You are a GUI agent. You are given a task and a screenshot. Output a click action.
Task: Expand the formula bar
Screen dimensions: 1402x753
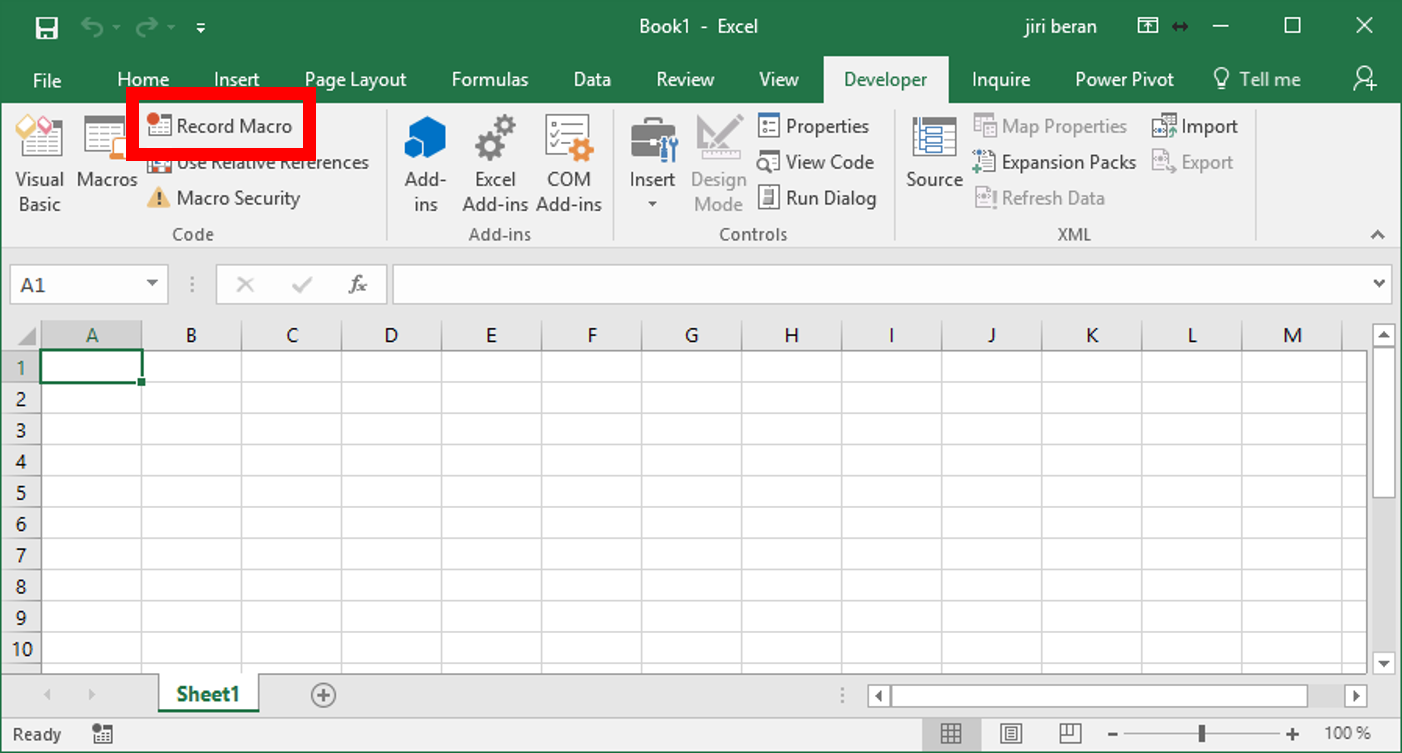(1380, 285)
